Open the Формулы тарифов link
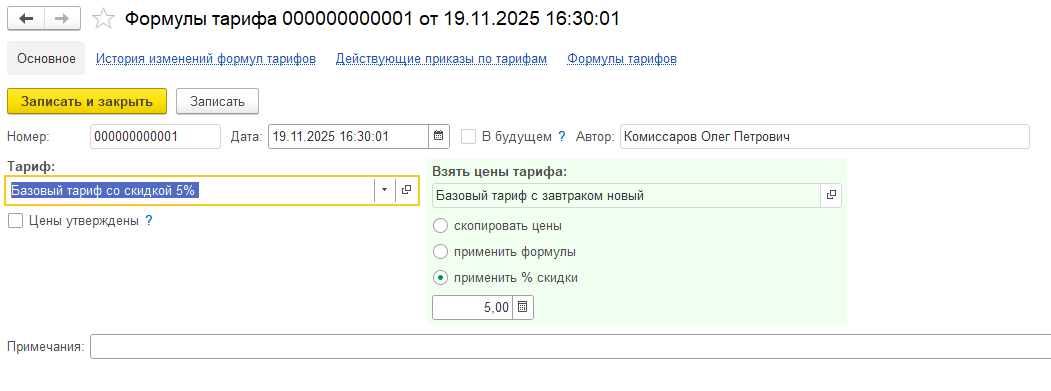Image resolution: width=1051 pixels, height=391 pixels. 622,58
